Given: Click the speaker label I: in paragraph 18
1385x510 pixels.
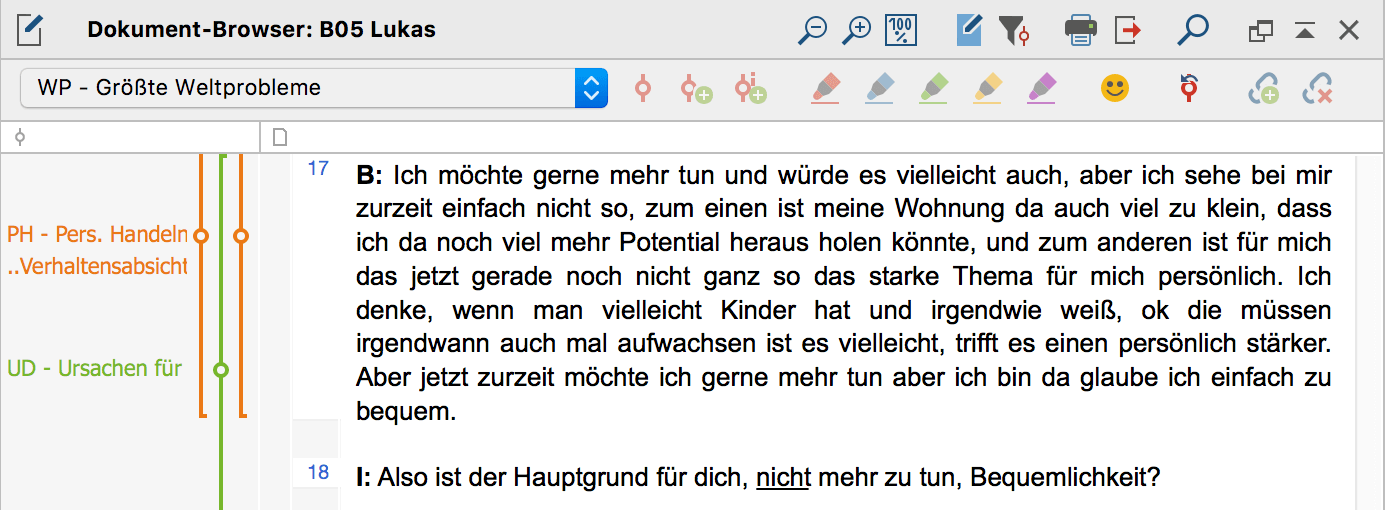Looking at the screenshot, I should (x=364, y=478).
